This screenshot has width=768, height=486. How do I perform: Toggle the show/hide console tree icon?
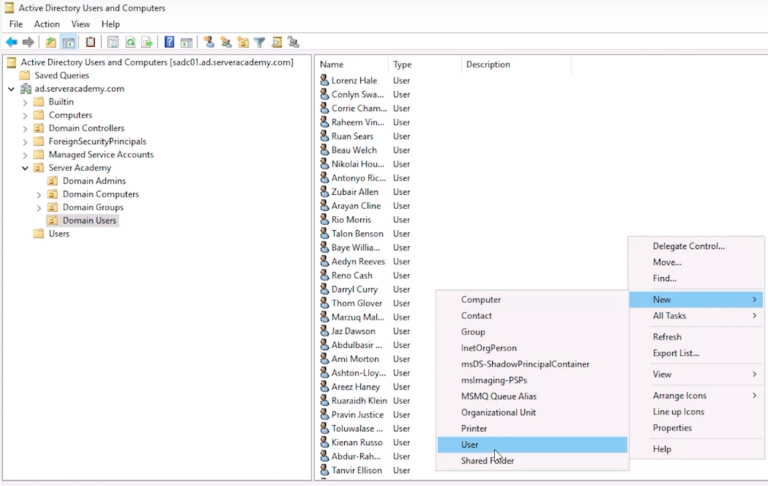[x=68, y=42]
